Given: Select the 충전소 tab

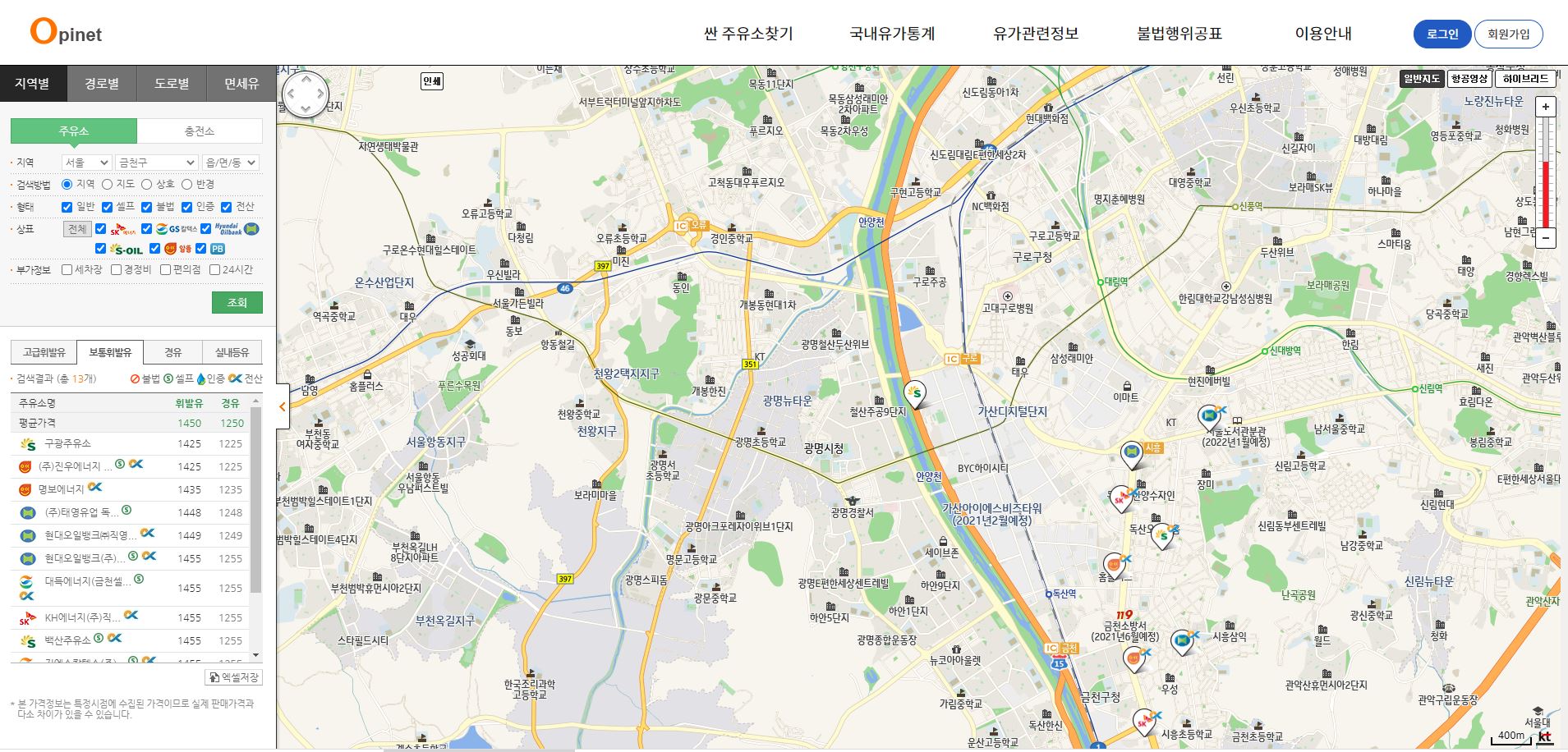Looking at the screenshot, I should 200,131.
